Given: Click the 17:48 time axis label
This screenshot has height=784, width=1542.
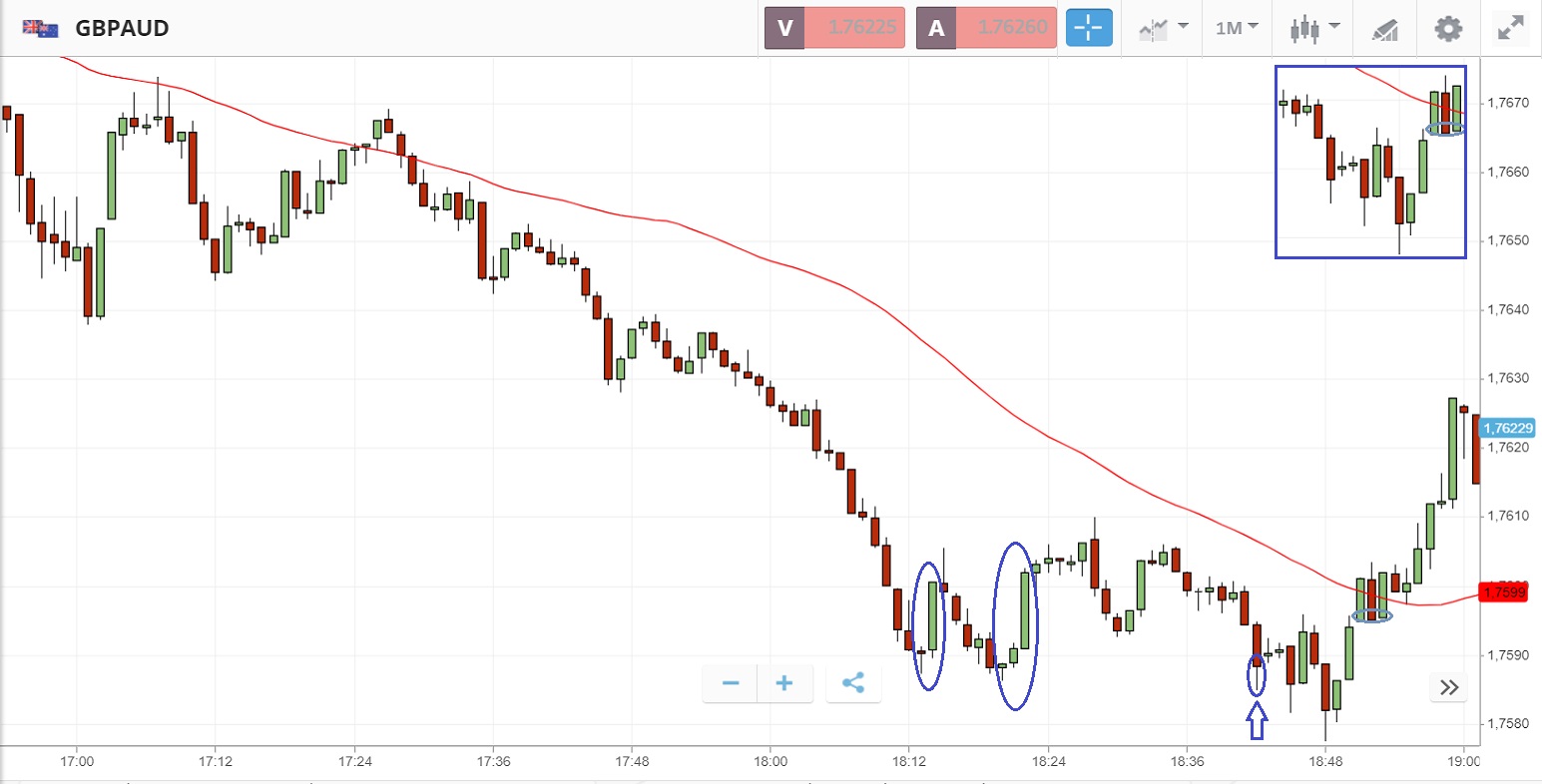Looking at the screenshot, I should [x=632, y=761].
